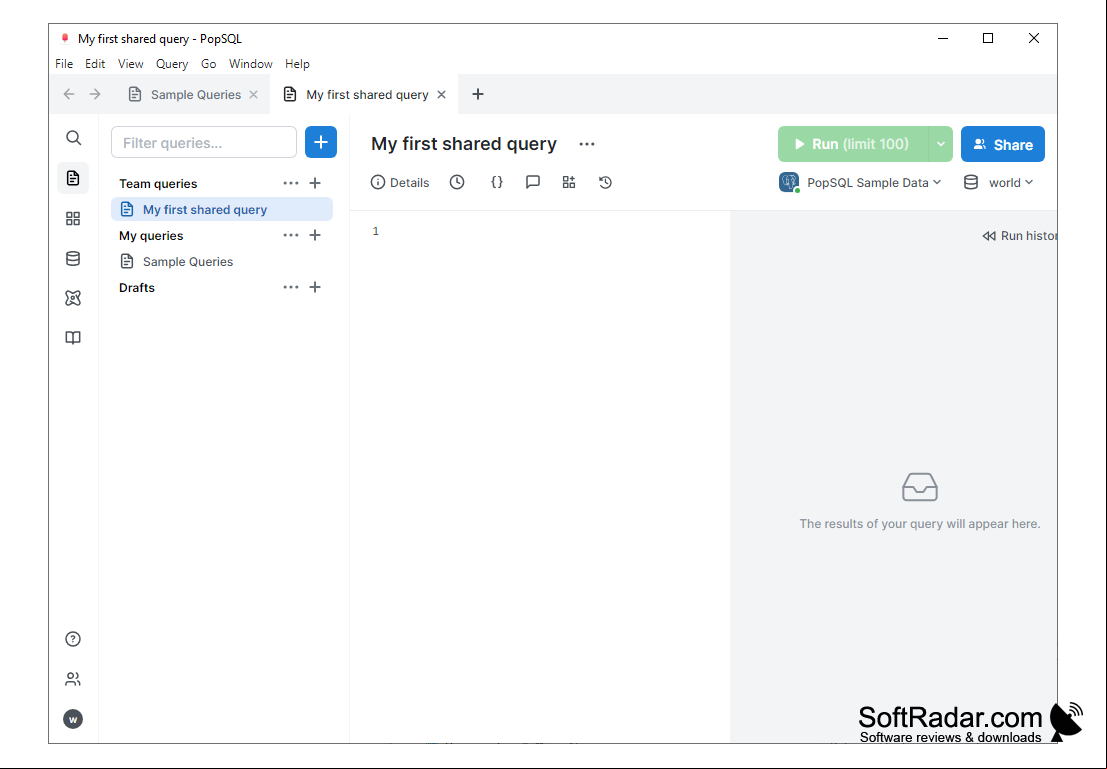Screen dimensions: 1107x769
Task: Open the Go menu
Action: [x=208, y=64]
